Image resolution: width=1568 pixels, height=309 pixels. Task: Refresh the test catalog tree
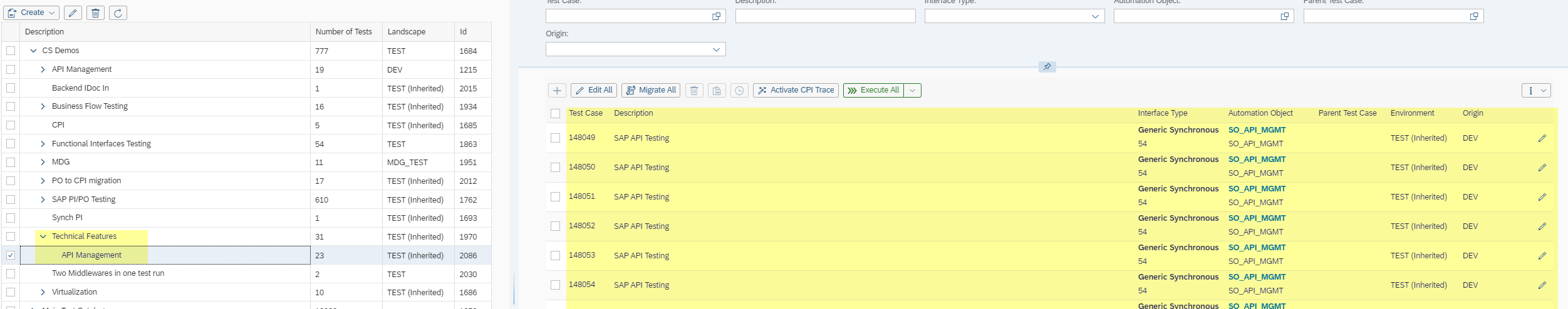pyautogui.click(x=118, y=13)
